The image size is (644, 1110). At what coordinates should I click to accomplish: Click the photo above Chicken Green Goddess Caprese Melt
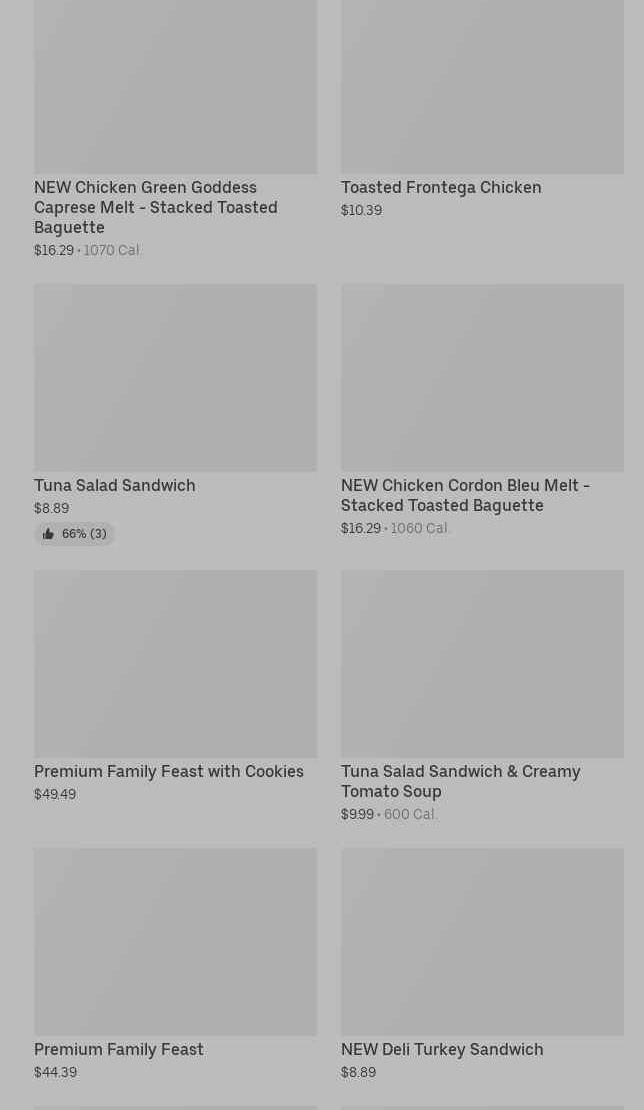click(175, 86)
